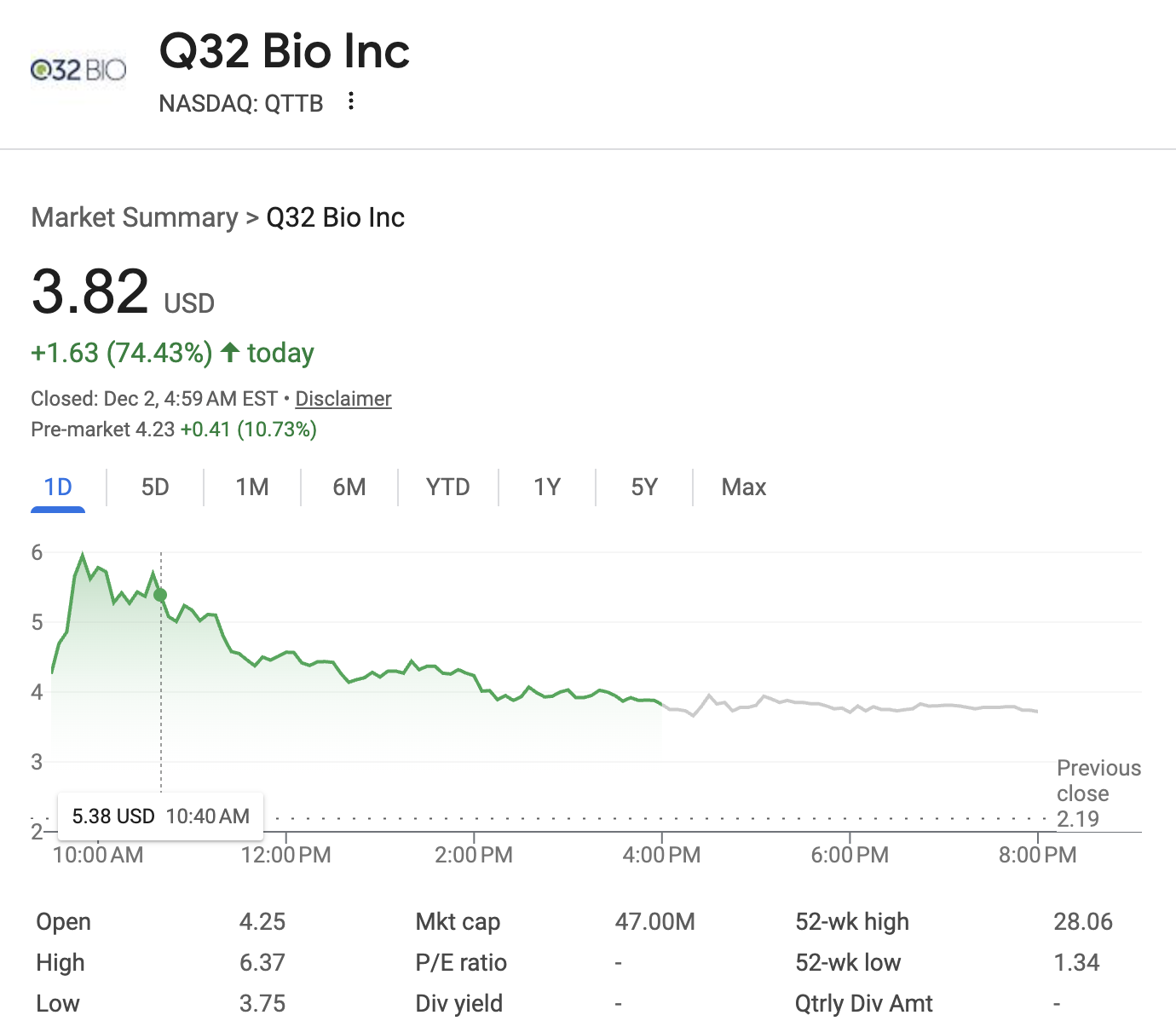
Task: Switch to the 1M chart view
Action: [x=252, y=487]
